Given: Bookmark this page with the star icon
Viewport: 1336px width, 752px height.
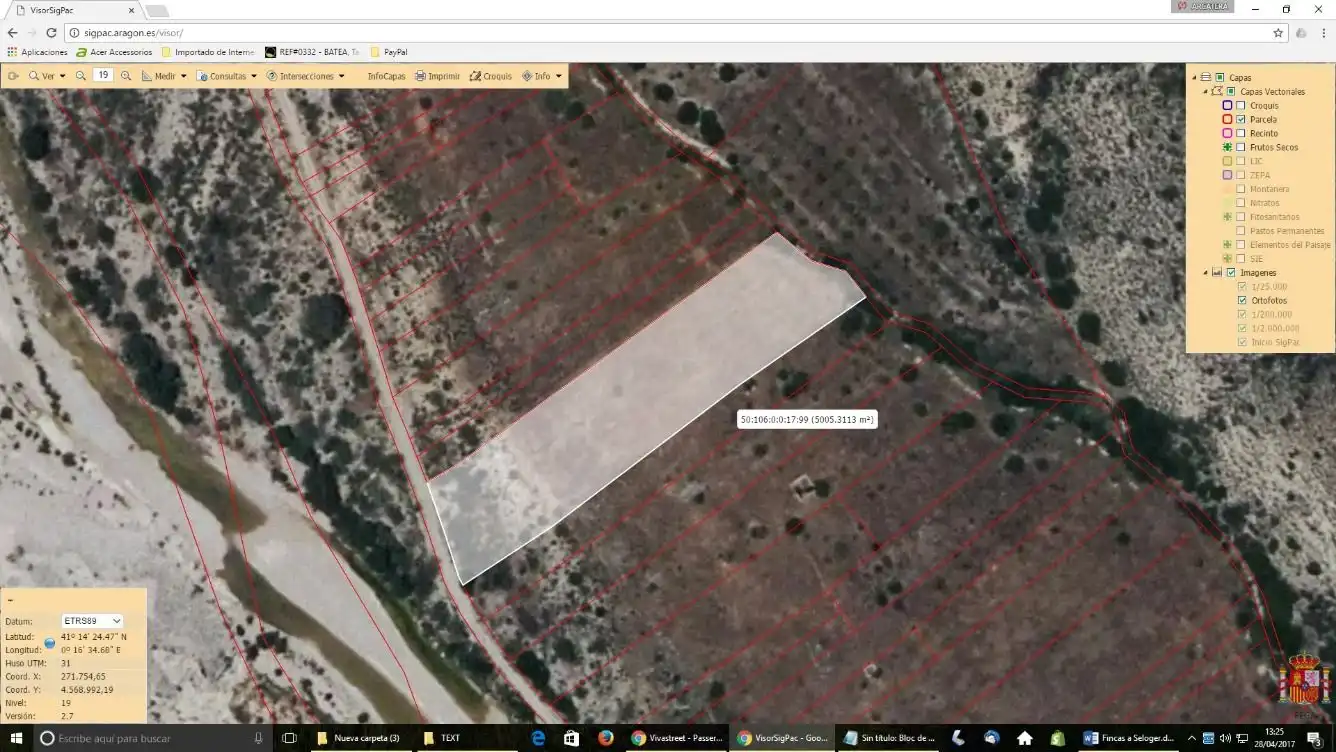Looking at the screenshot, I should [x=1278, y=33].
